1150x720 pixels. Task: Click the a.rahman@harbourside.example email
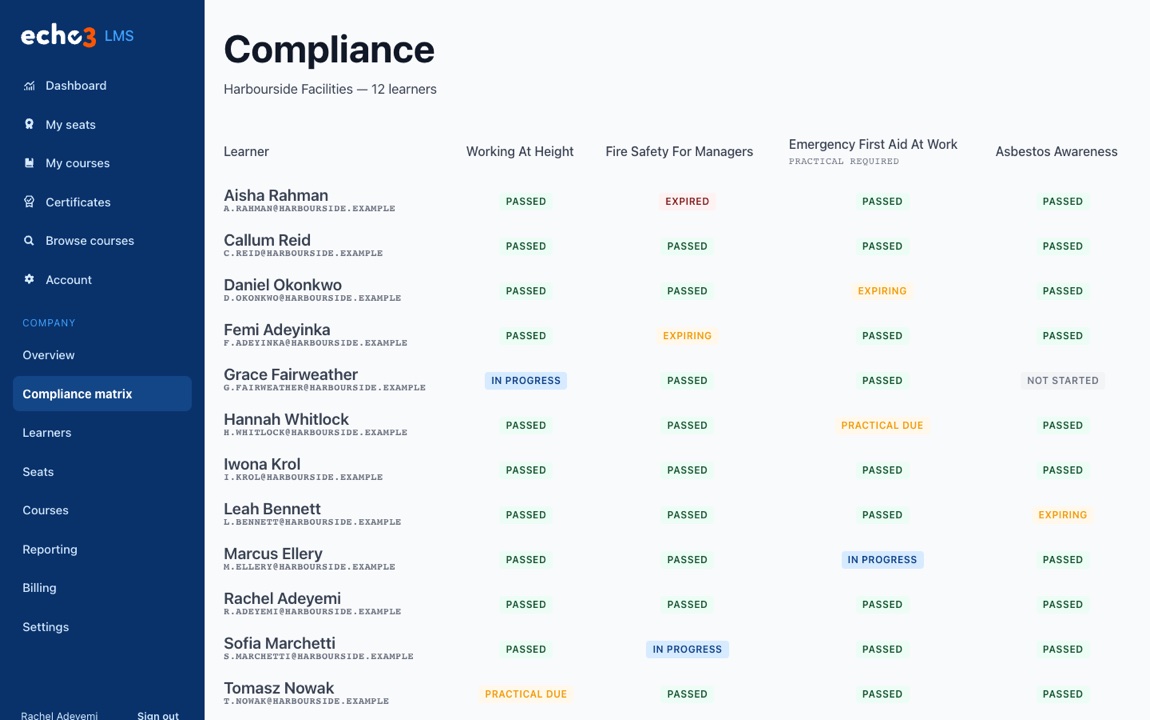click(310, 209)
